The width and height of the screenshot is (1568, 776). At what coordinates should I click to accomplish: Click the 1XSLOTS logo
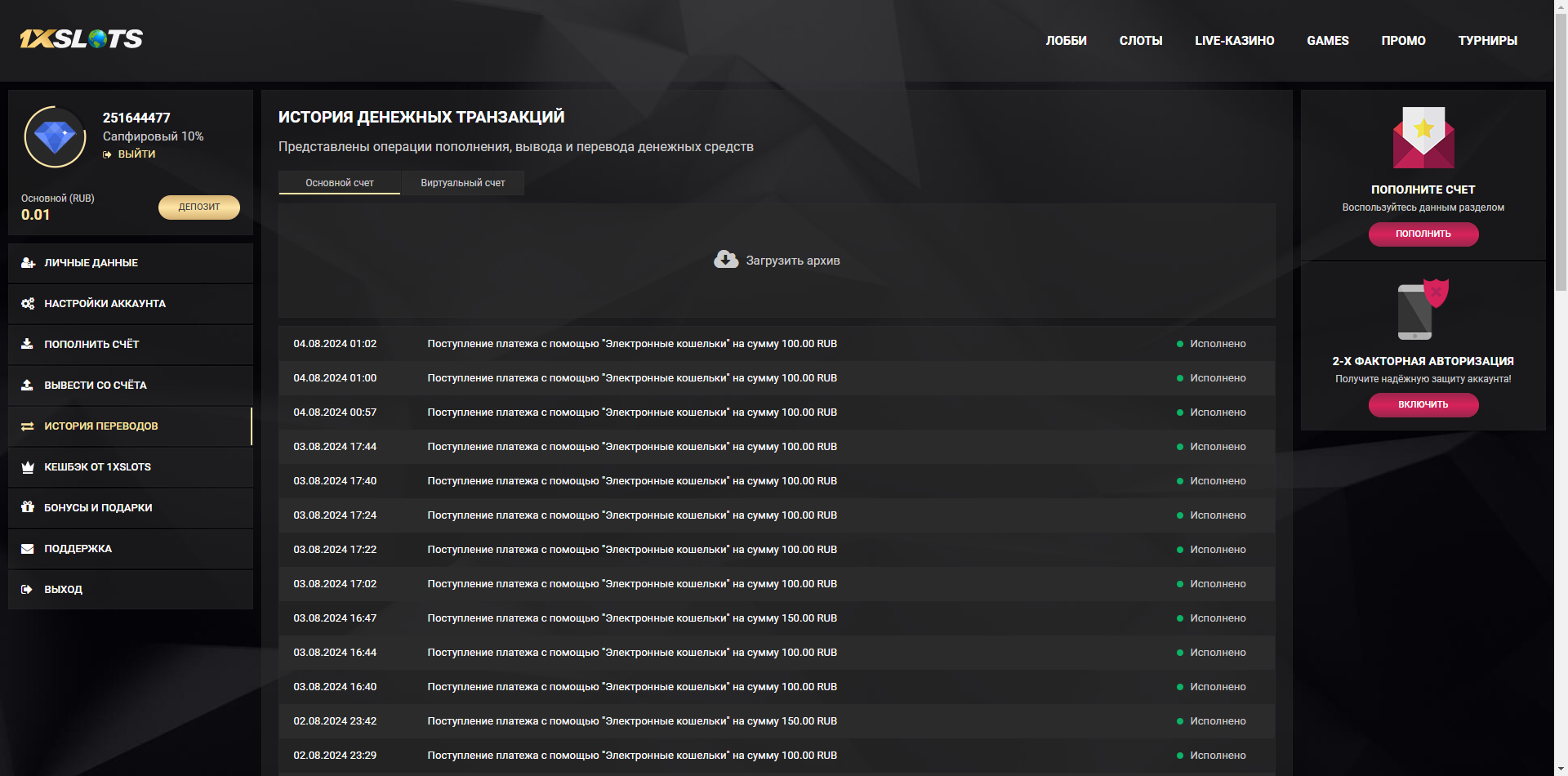pyautogui.click(x=82, y=39)
